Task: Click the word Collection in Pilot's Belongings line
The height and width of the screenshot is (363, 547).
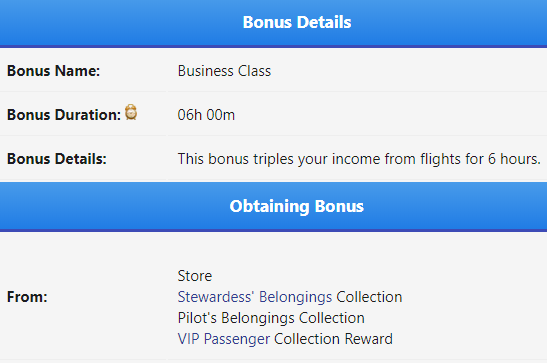Action: click(x=332, y=318)
